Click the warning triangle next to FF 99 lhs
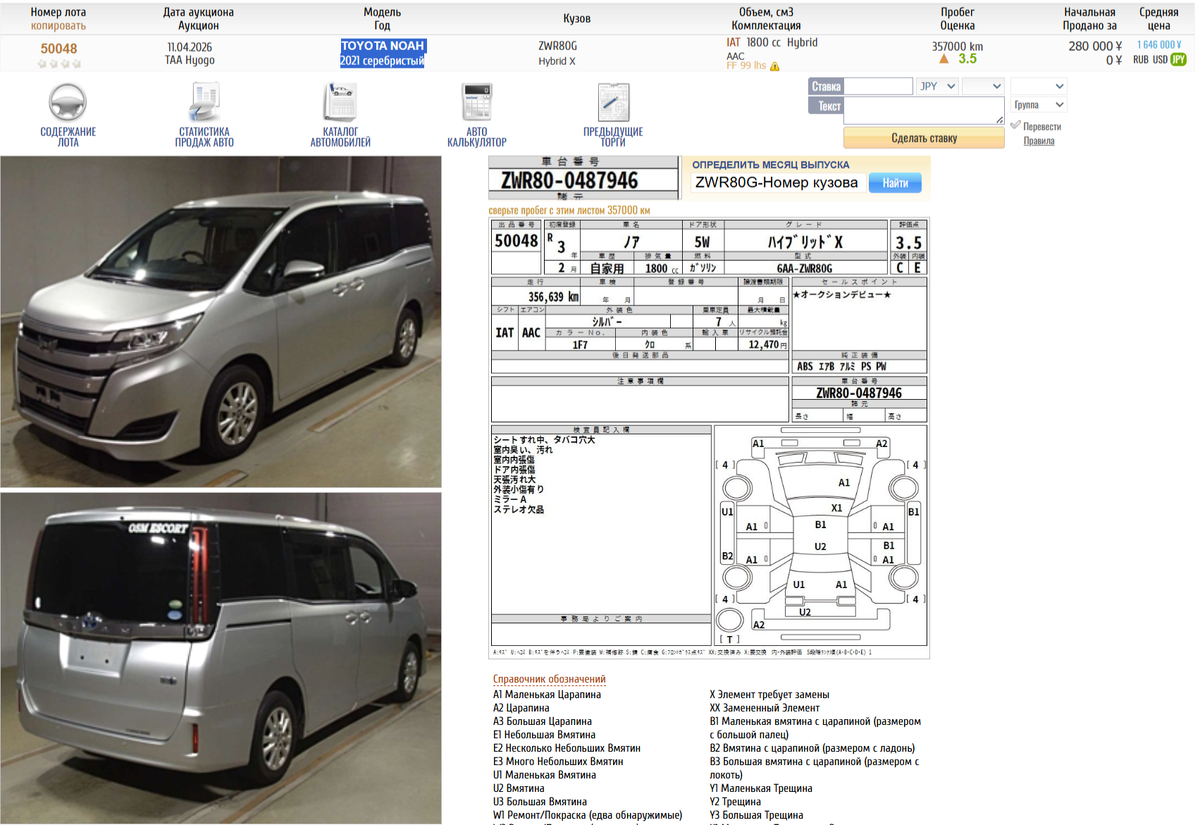Viewport: 1200px width, 825px height. 775,67
